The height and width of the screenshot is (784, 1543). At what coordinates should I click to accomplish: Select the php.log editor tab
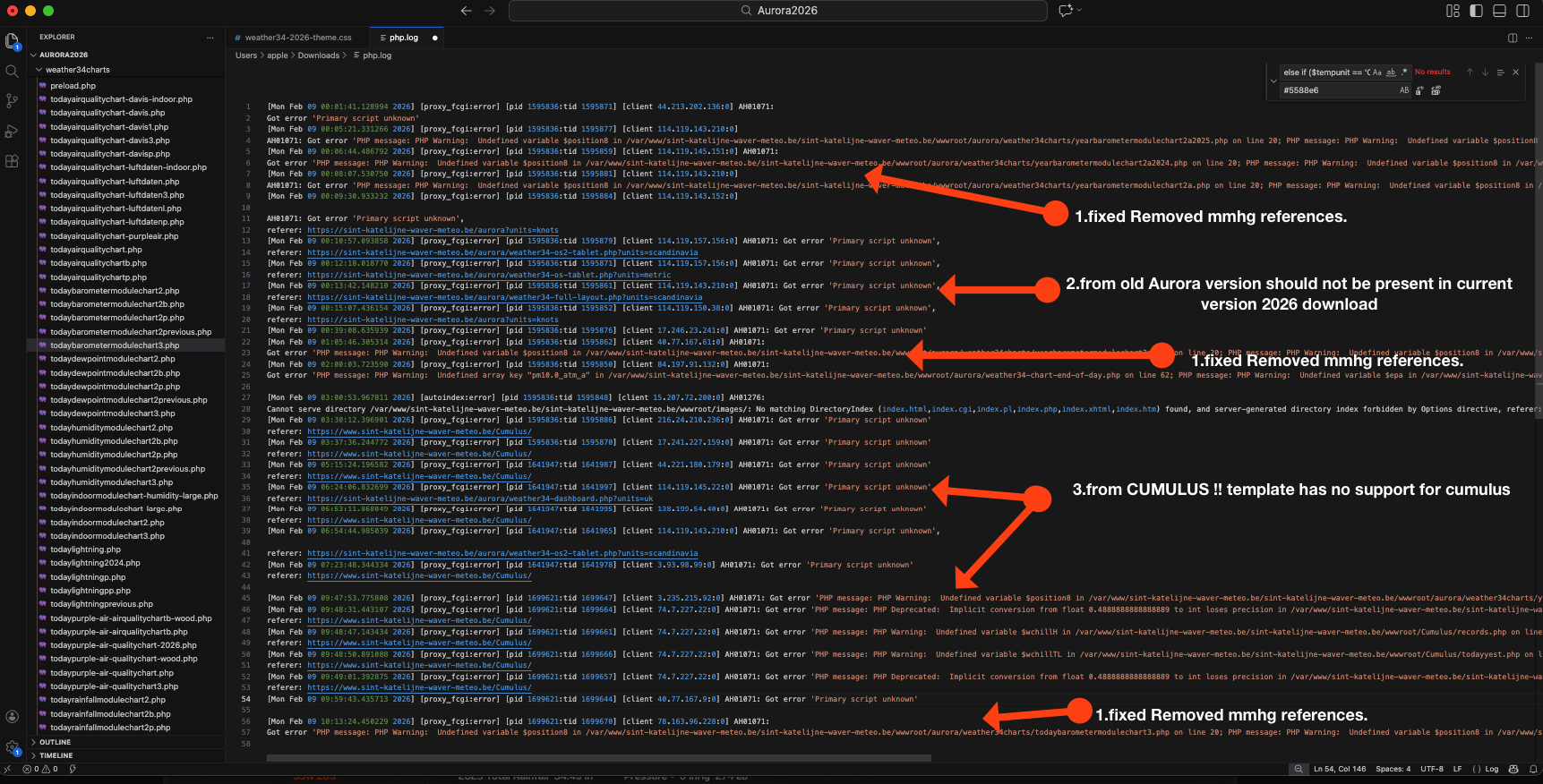click(x=403, y=38)
